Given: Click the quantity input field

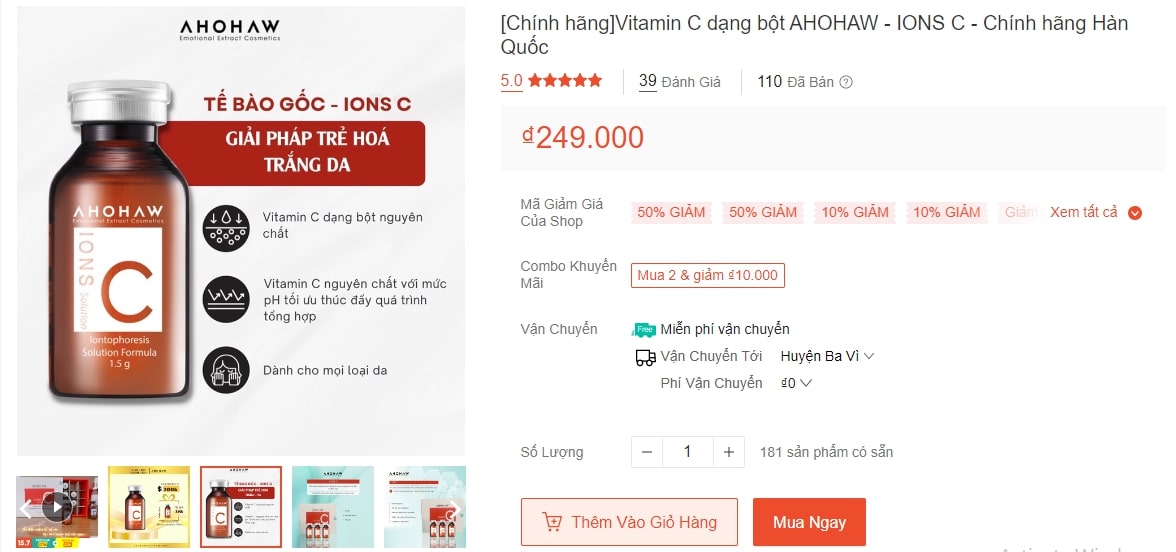Looking at the screenshot, I should [x=687, y=452].
